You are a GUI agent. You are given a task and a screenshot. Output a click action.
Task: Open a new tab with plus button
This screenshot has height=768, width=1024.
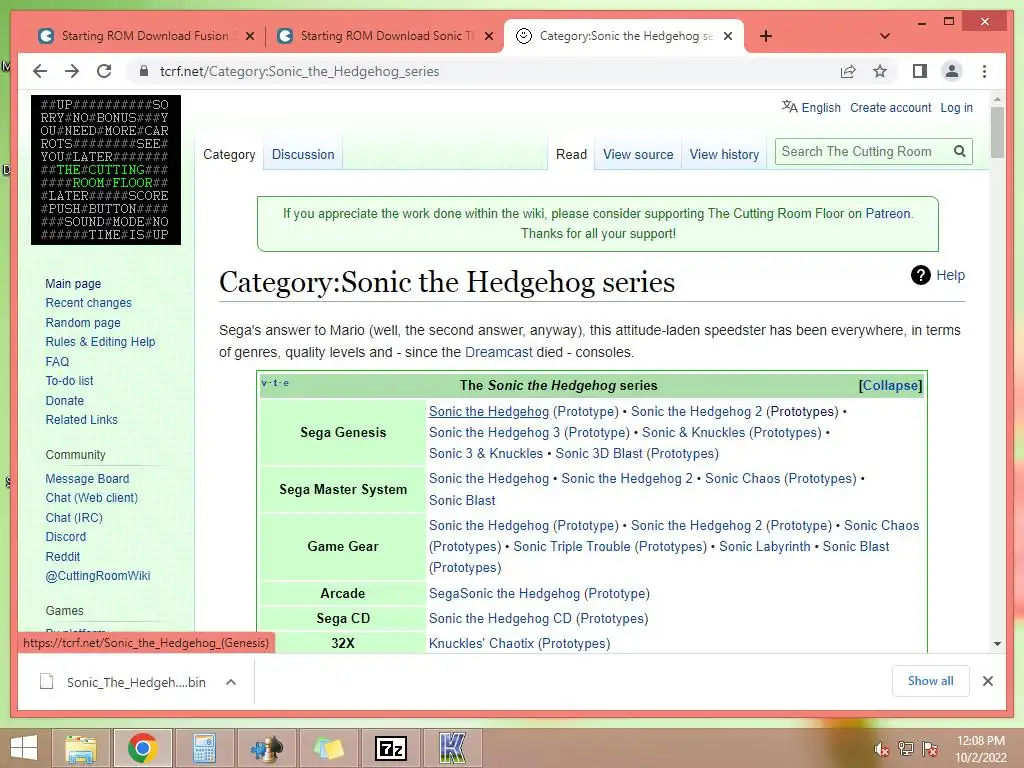[x=765, y=36]
